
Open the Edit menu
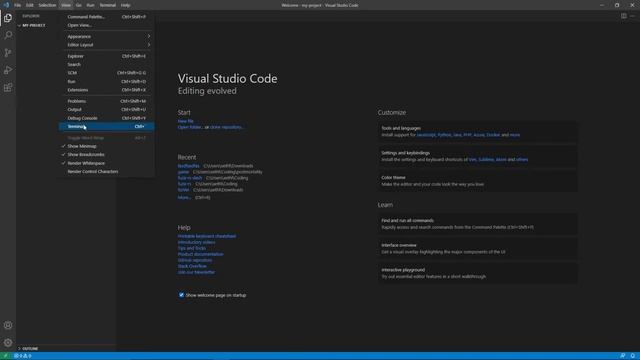click(30, 5)
